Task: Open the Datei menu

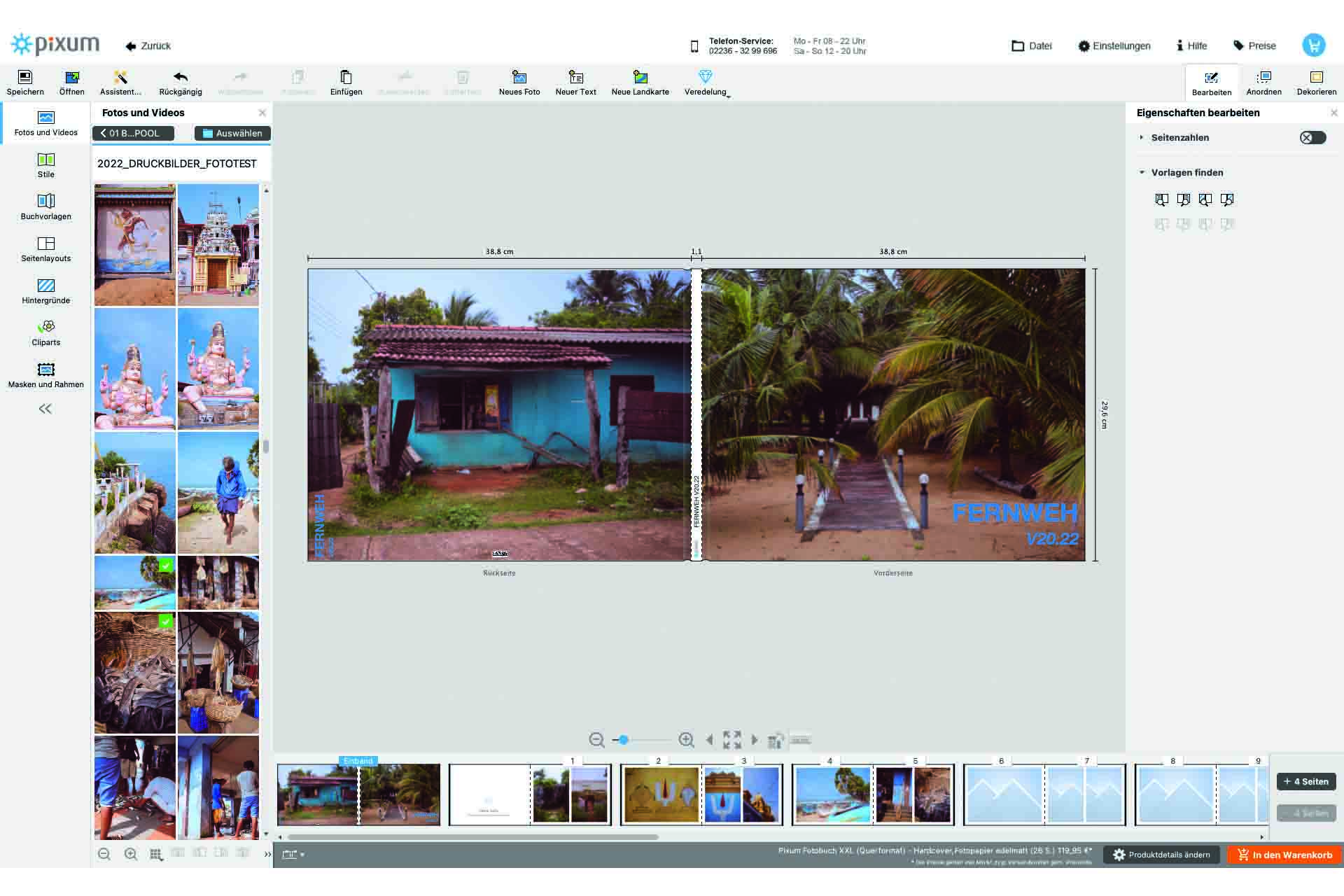Action: click(1032, 45)
